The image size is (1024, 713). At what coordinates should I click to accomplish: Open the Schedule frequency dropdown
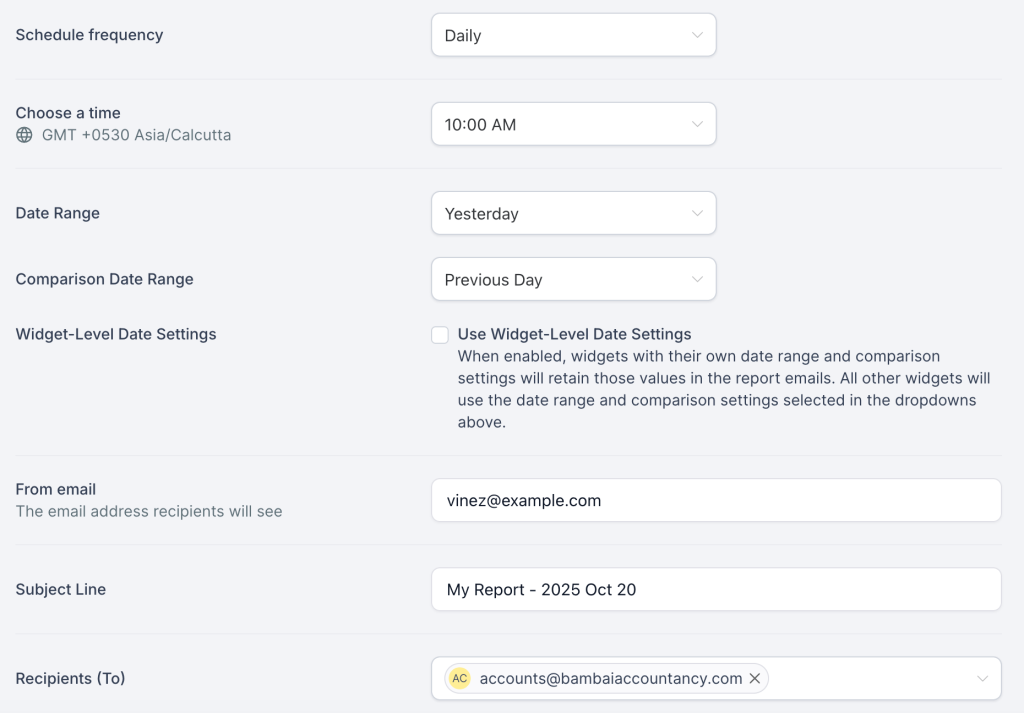pyautogui.click(x=573, y=34)
